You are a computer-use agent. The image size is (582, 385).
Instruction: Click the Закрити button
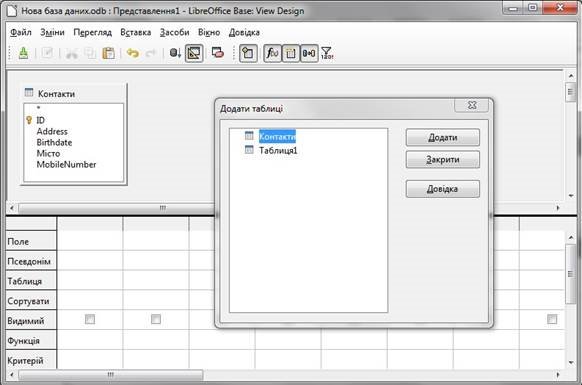(442, 160)
